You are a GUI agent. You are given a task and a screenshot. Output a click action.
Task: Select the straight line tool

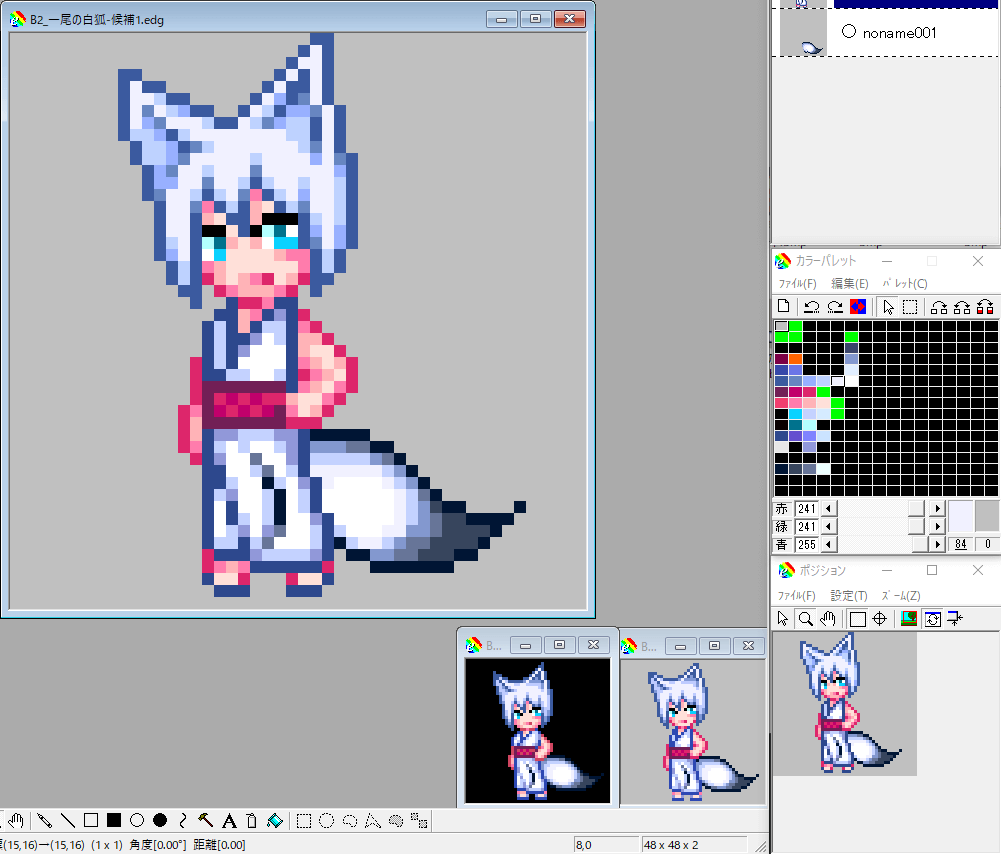68,821
